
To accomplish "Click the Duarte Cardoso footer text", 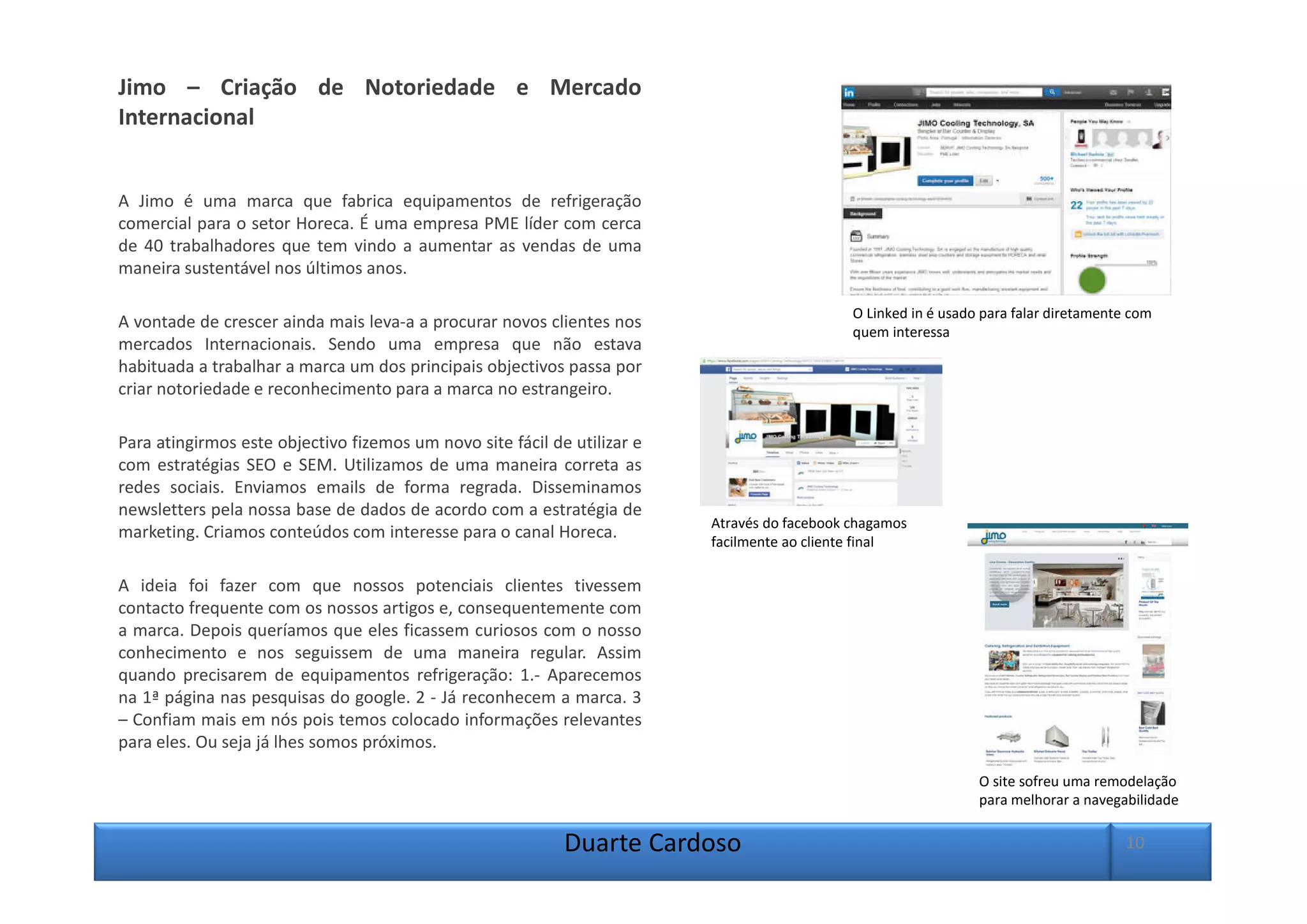I will 652,843.
